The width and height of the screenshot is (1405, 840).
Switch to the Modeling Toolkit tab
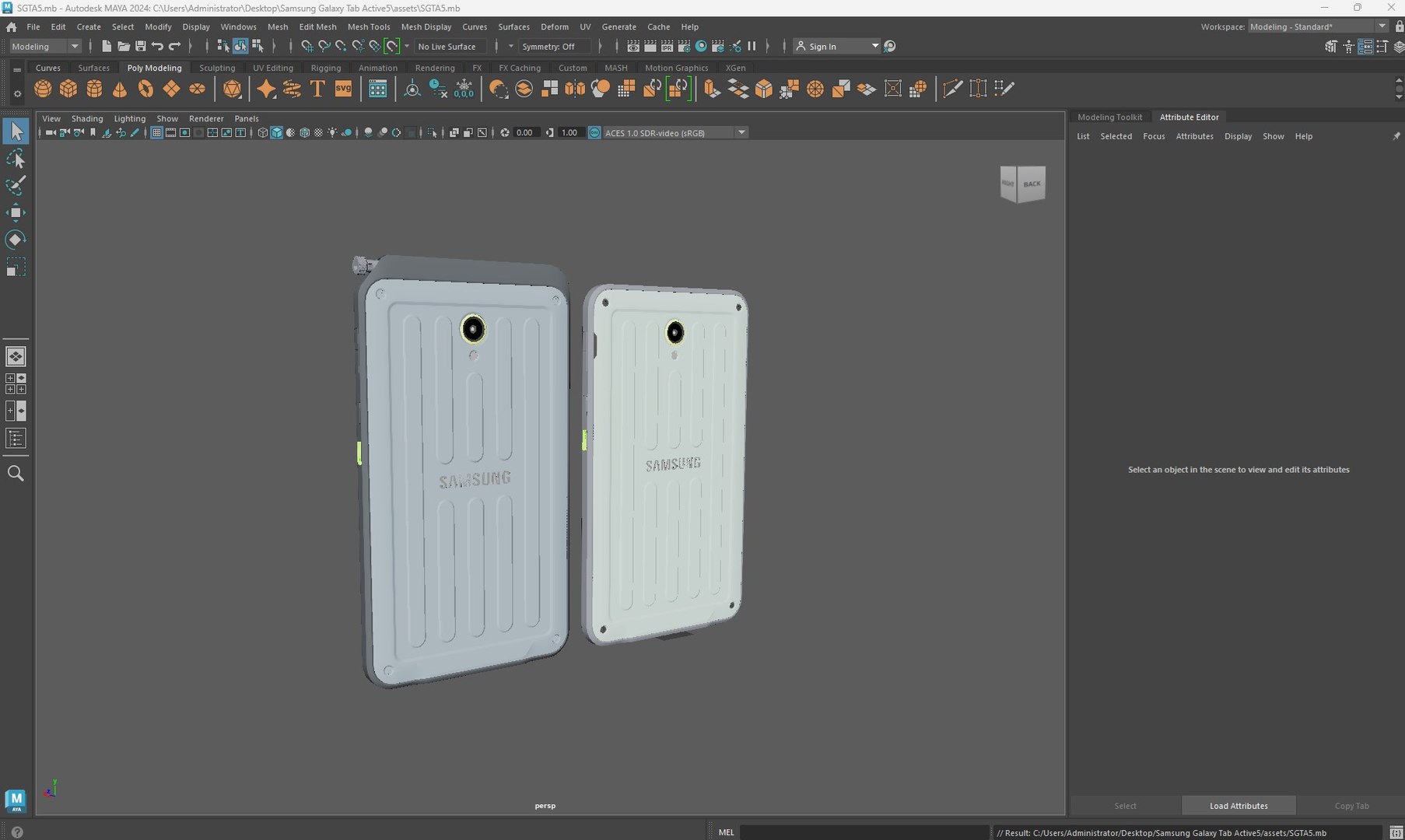tap(1109, 117)
